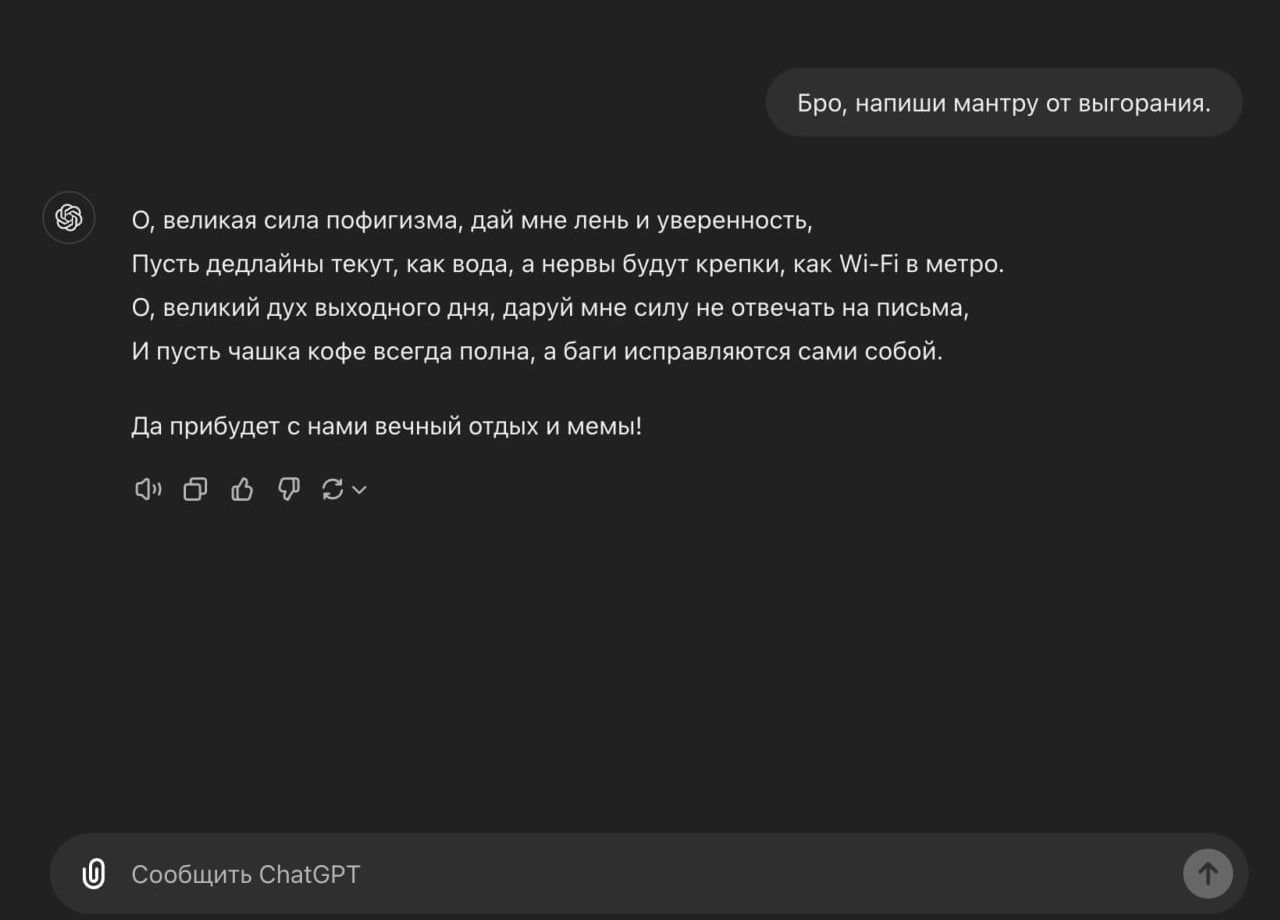Copy the response with the copy icon
Screen dimensions: 1280x920
pyautogui.click(x=195, y=489)
